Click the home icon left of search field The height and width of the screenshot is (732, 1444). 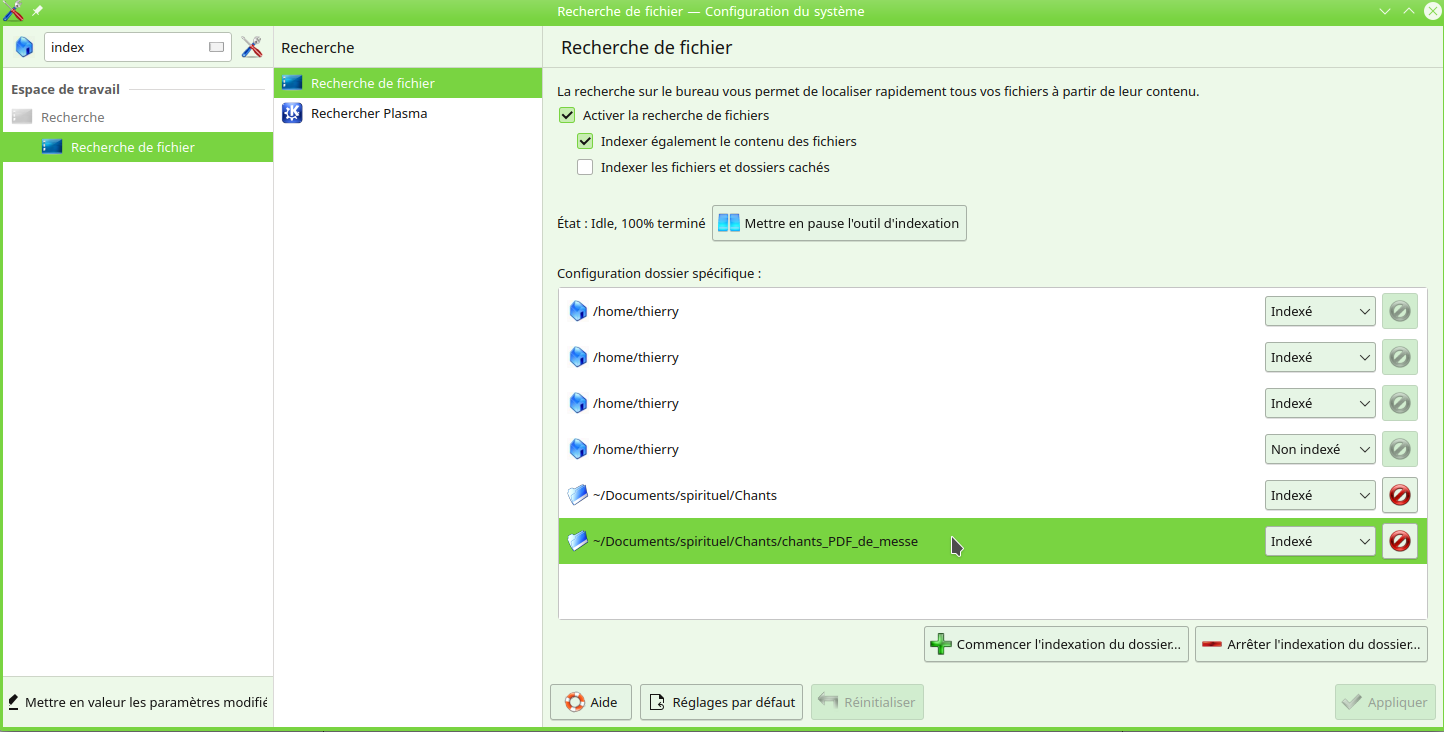(24, 47)
